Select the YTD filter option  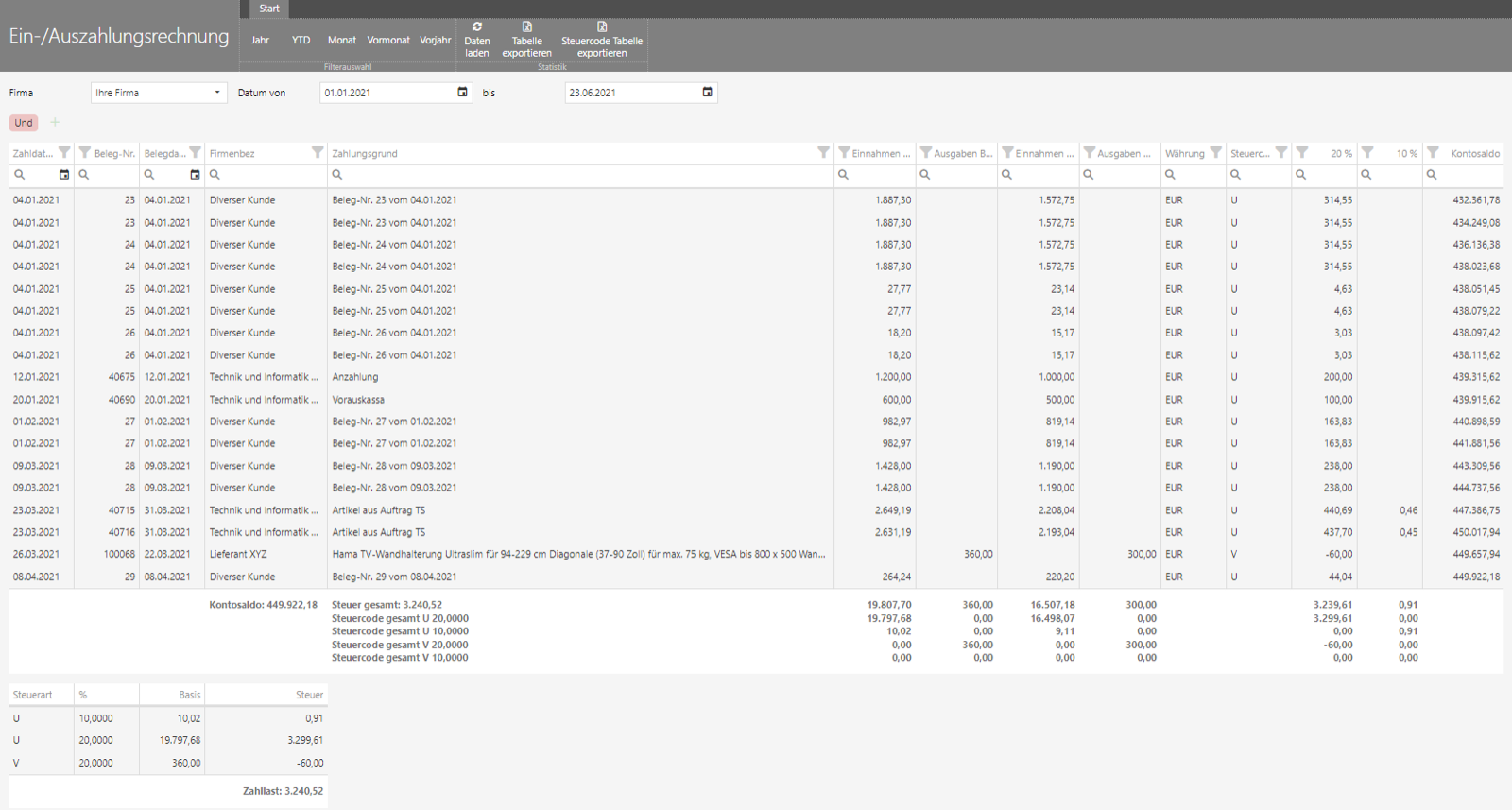301,41
